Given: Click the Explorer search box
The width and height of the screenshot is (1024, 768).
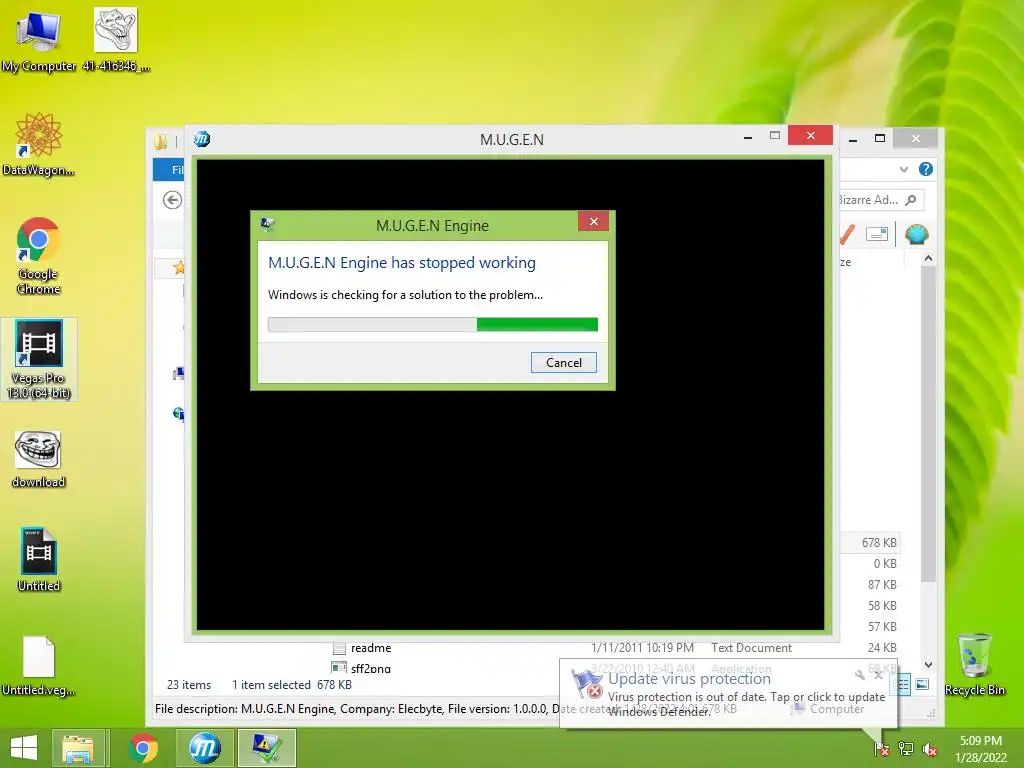Looking at the screenshot, I should click(x=882, y=200).
